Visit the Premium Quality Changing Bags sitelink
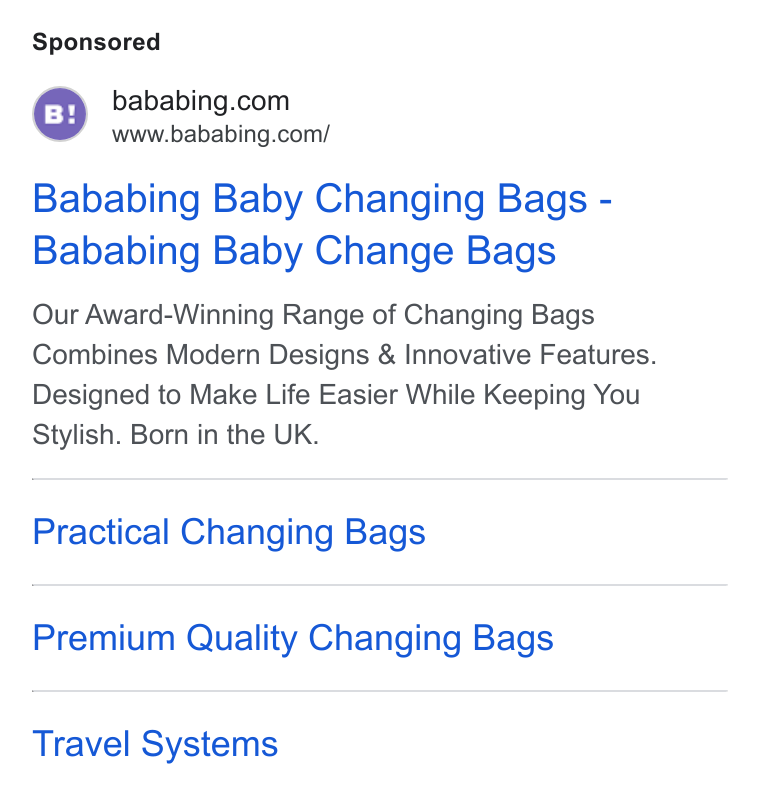The height and width of the screenshot is (796, 760). (x=293, y=639)
